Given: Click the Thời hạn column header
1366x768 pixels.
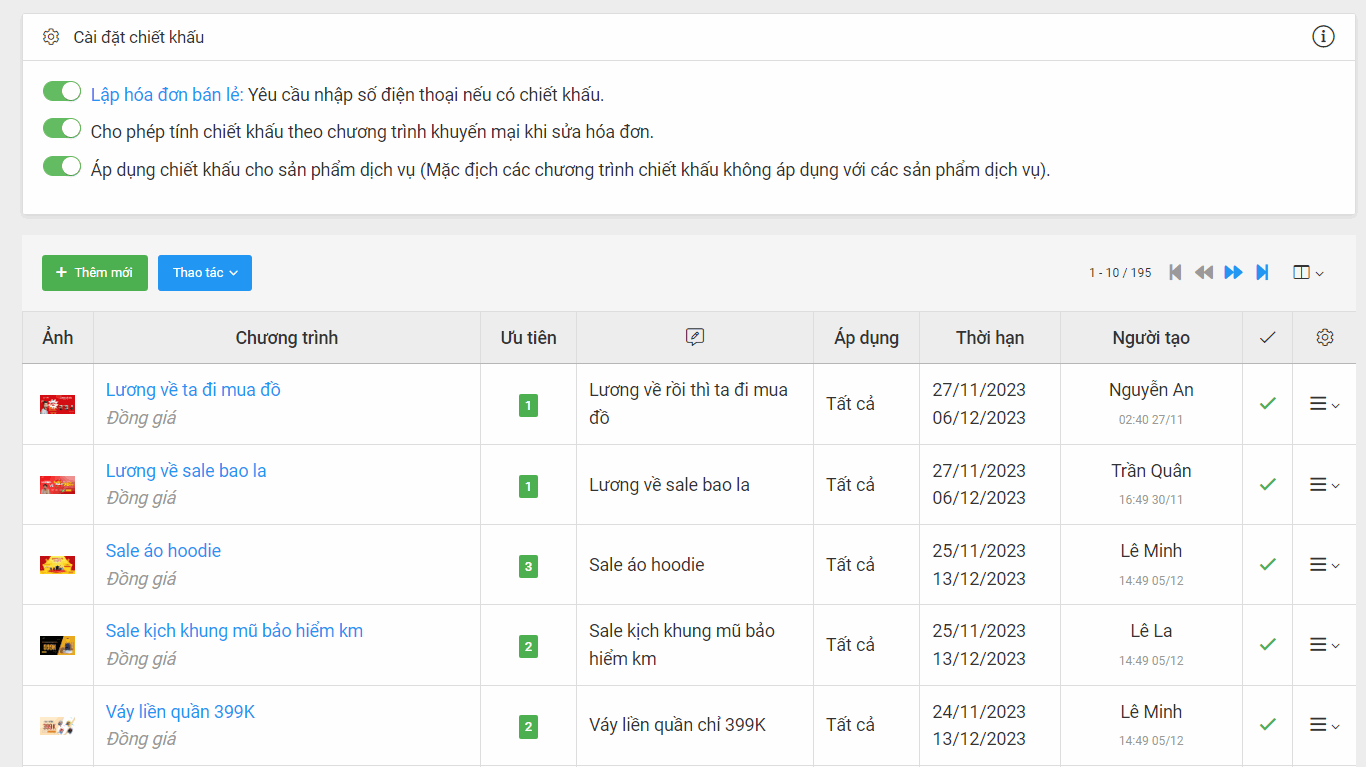Looking at the screenshot, I should pos(989,338).
